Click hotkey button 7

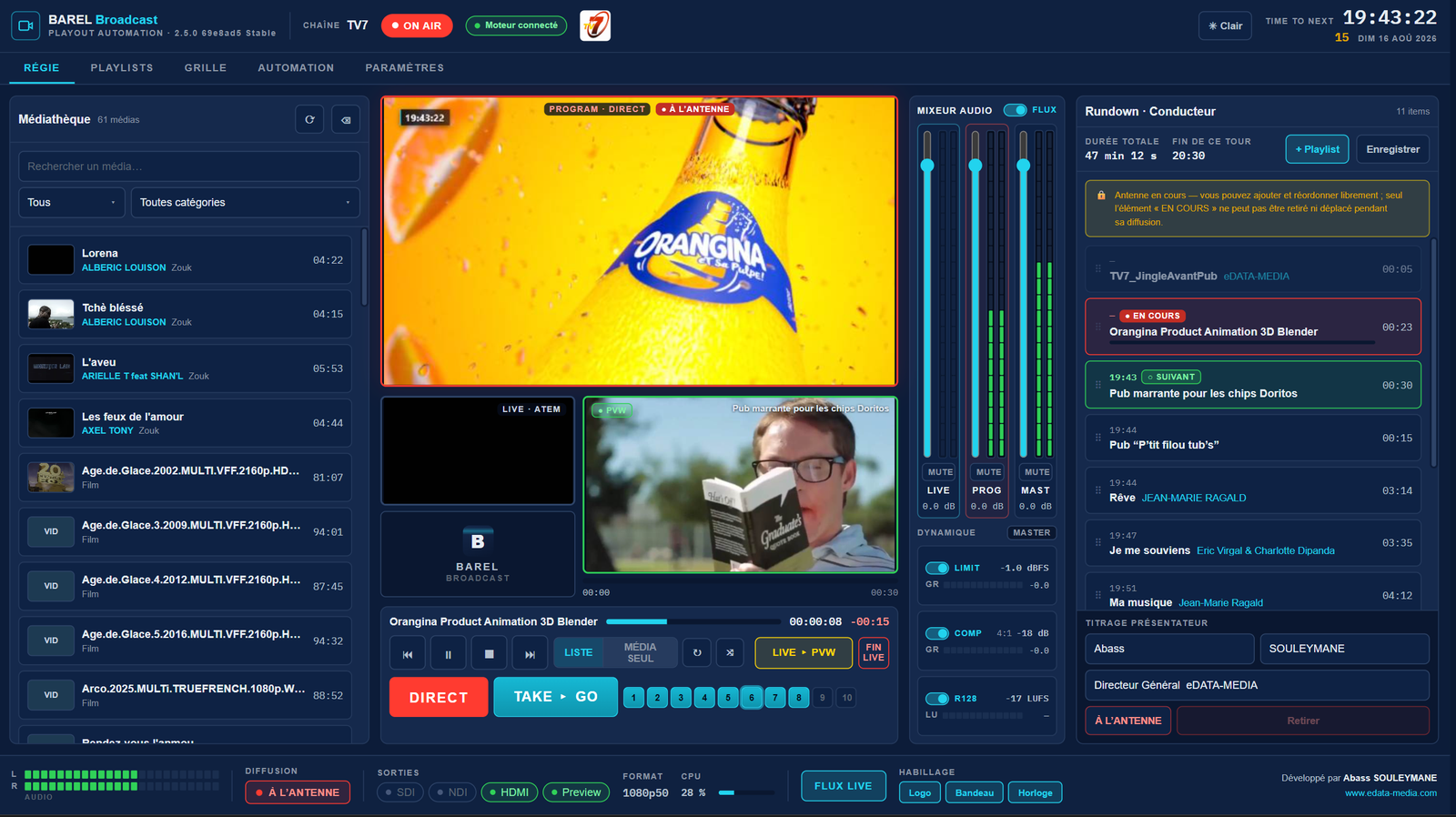(775, 698)
